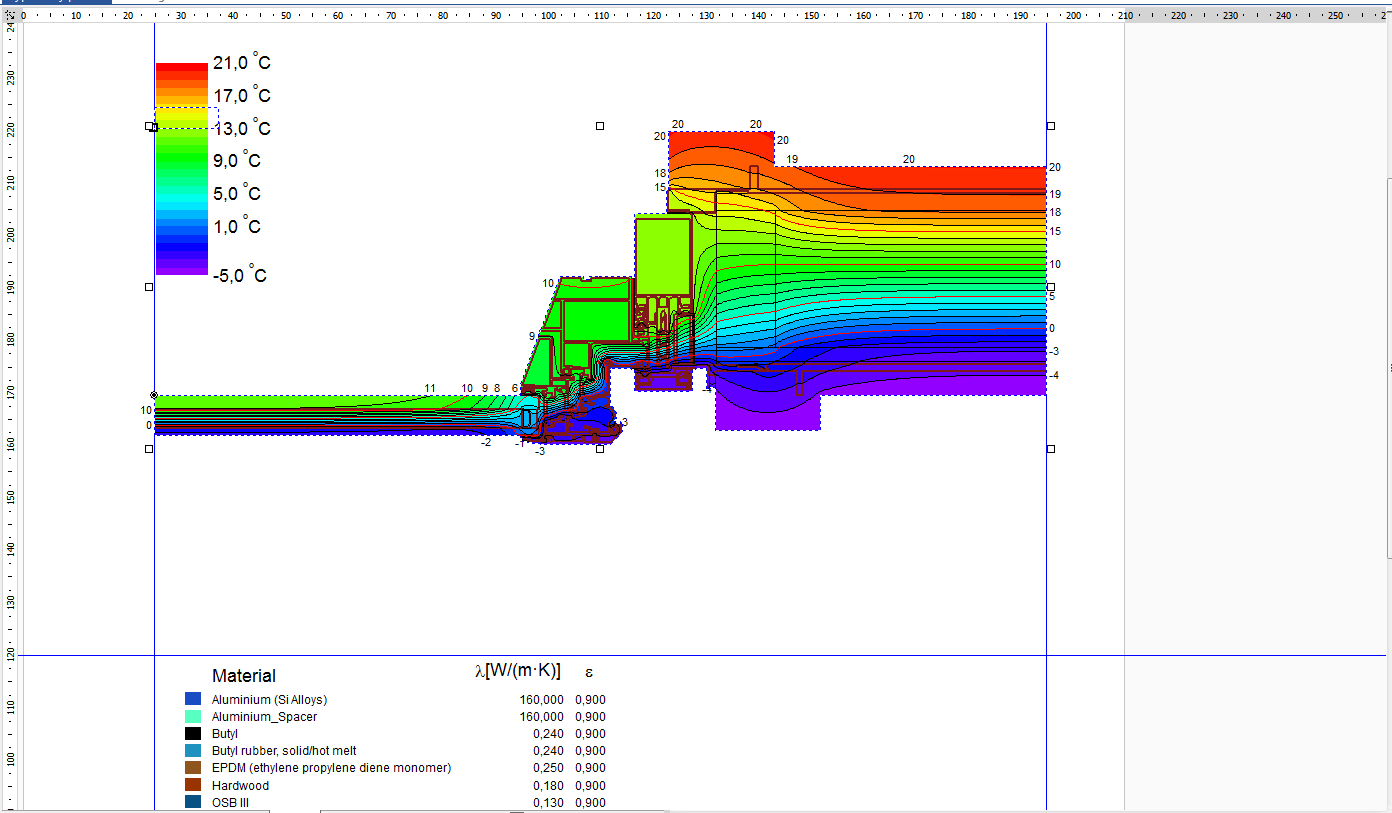Grab the top-middle selection handle
Viewport: 1392px width, 813px height.
pos(600,126)
